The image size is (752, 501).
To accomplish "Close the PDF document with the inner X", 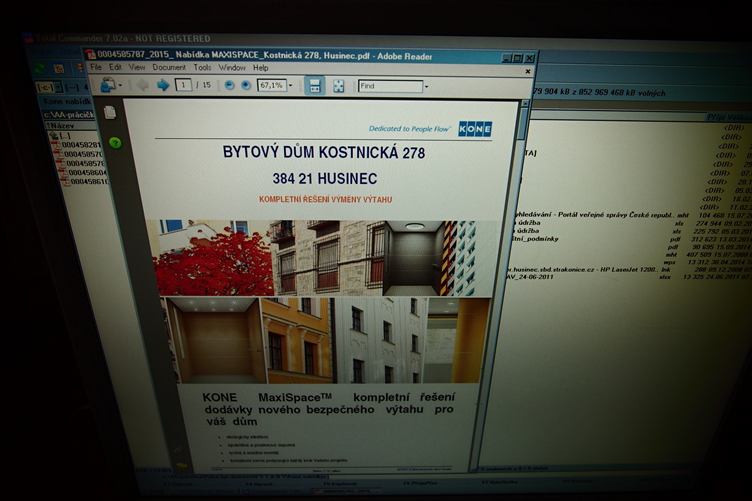I will [x=528, y=71].
